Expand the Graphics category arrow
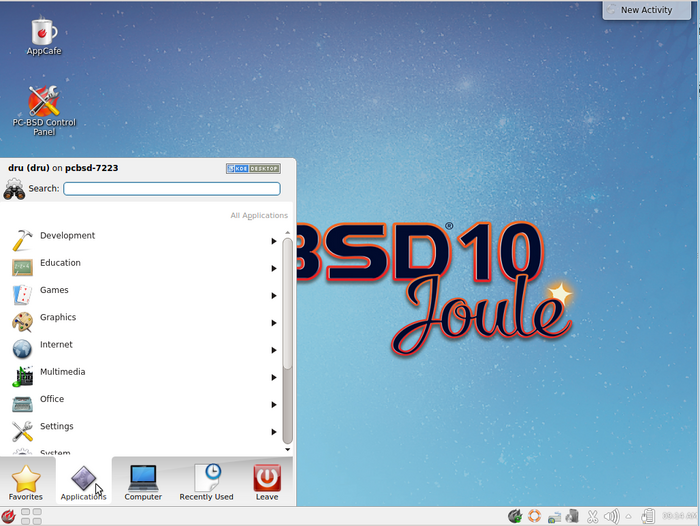 274,323
